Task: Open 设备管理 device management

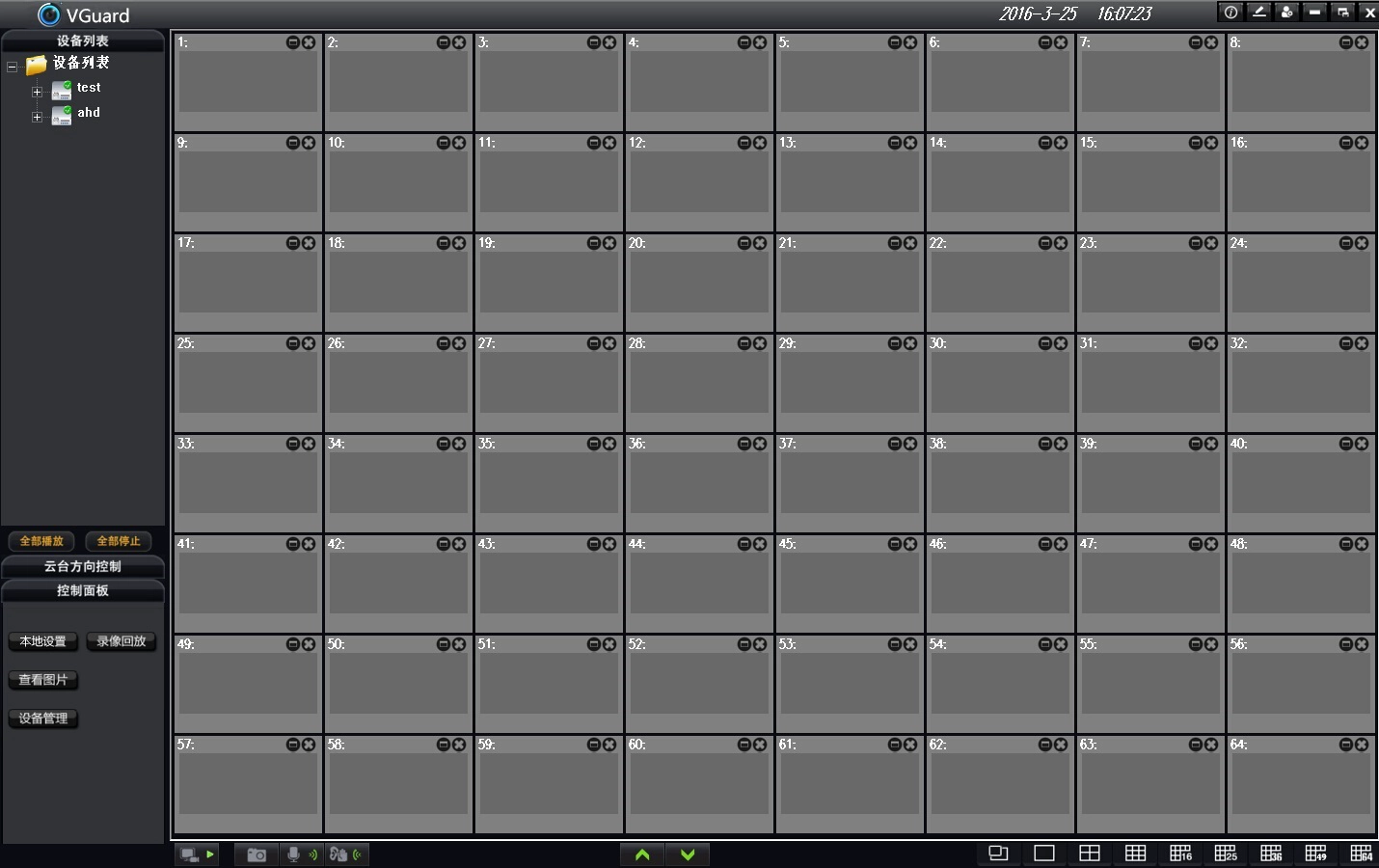Action: click(43, 719)
